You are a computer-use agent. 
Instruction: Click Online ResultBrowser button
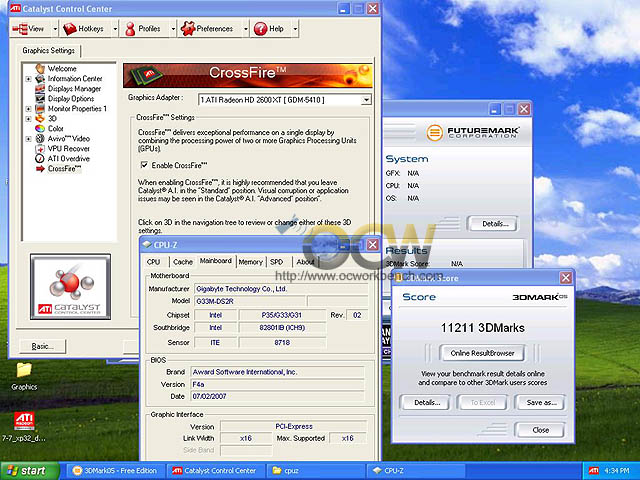(482, 353)
